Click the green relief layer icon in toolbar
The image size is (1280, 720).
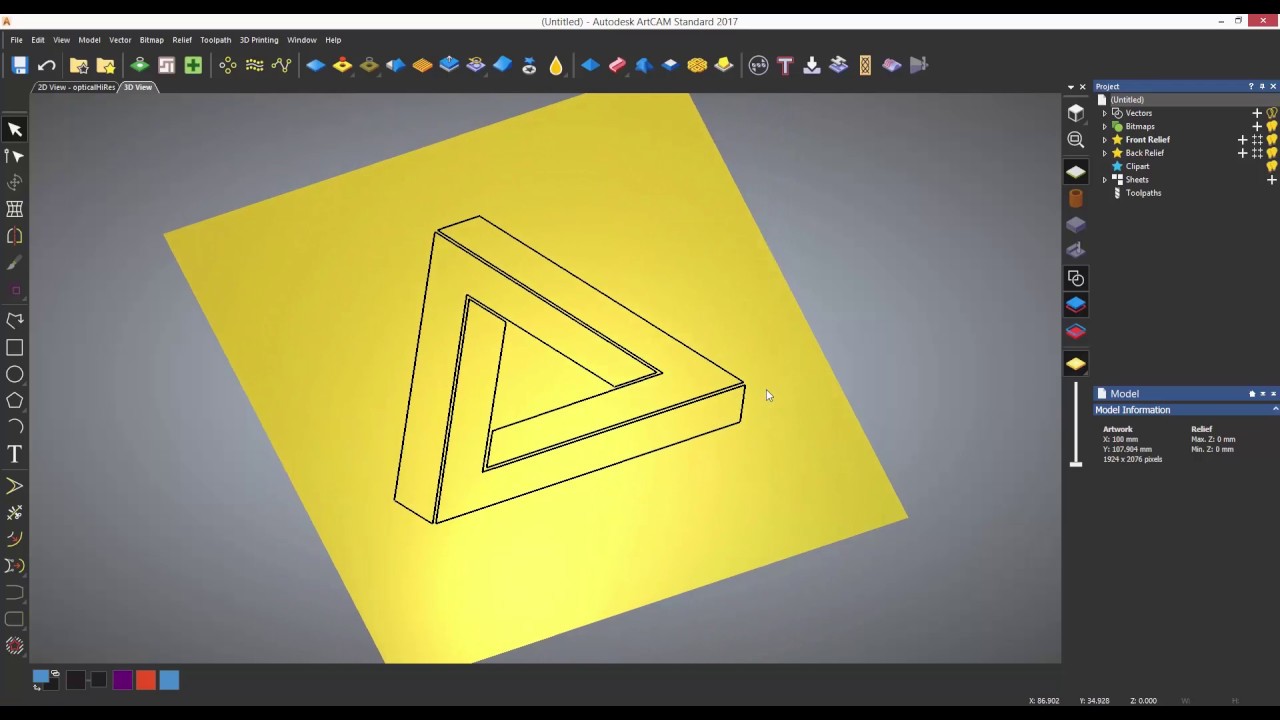tap(139, 65)
